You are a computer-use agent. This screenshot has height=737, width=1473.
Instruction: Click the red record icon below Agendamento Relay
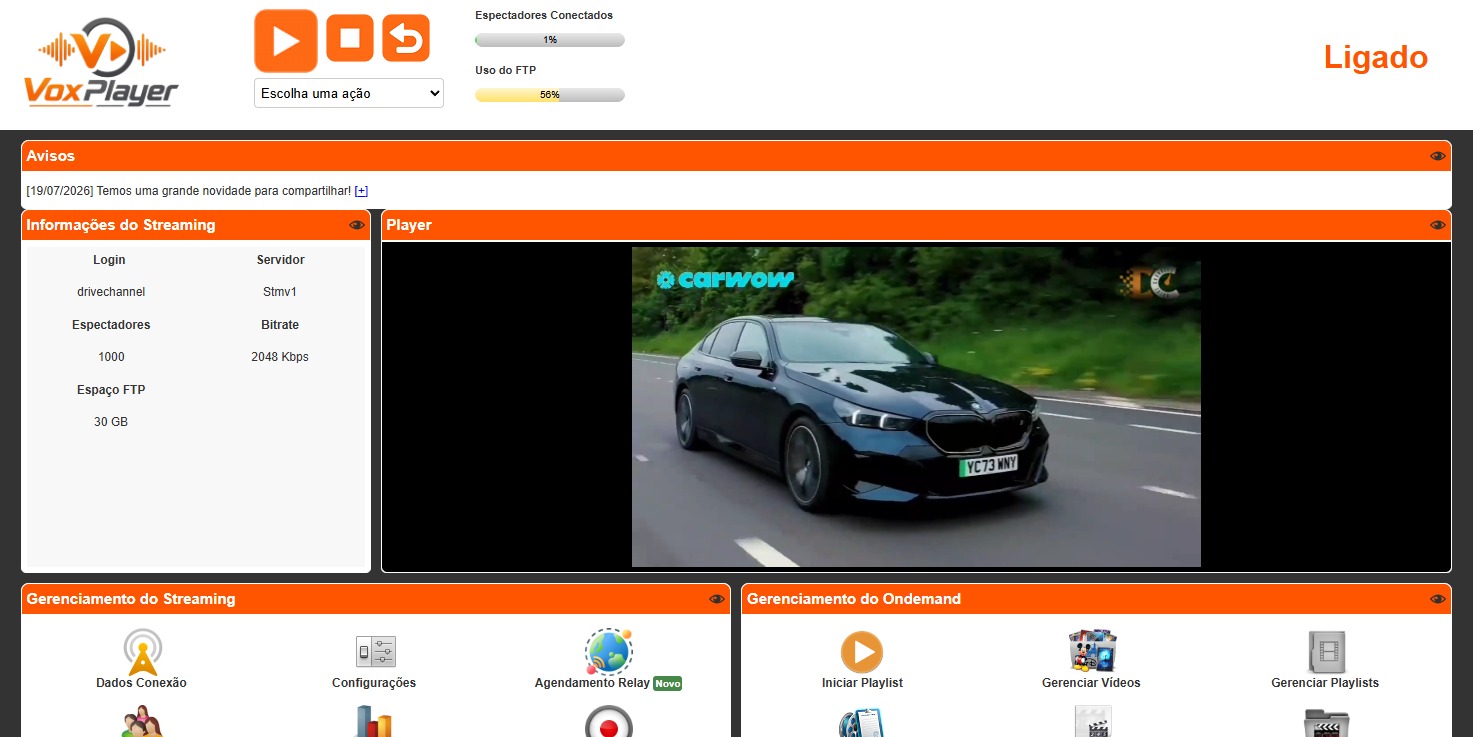[609, 722]
